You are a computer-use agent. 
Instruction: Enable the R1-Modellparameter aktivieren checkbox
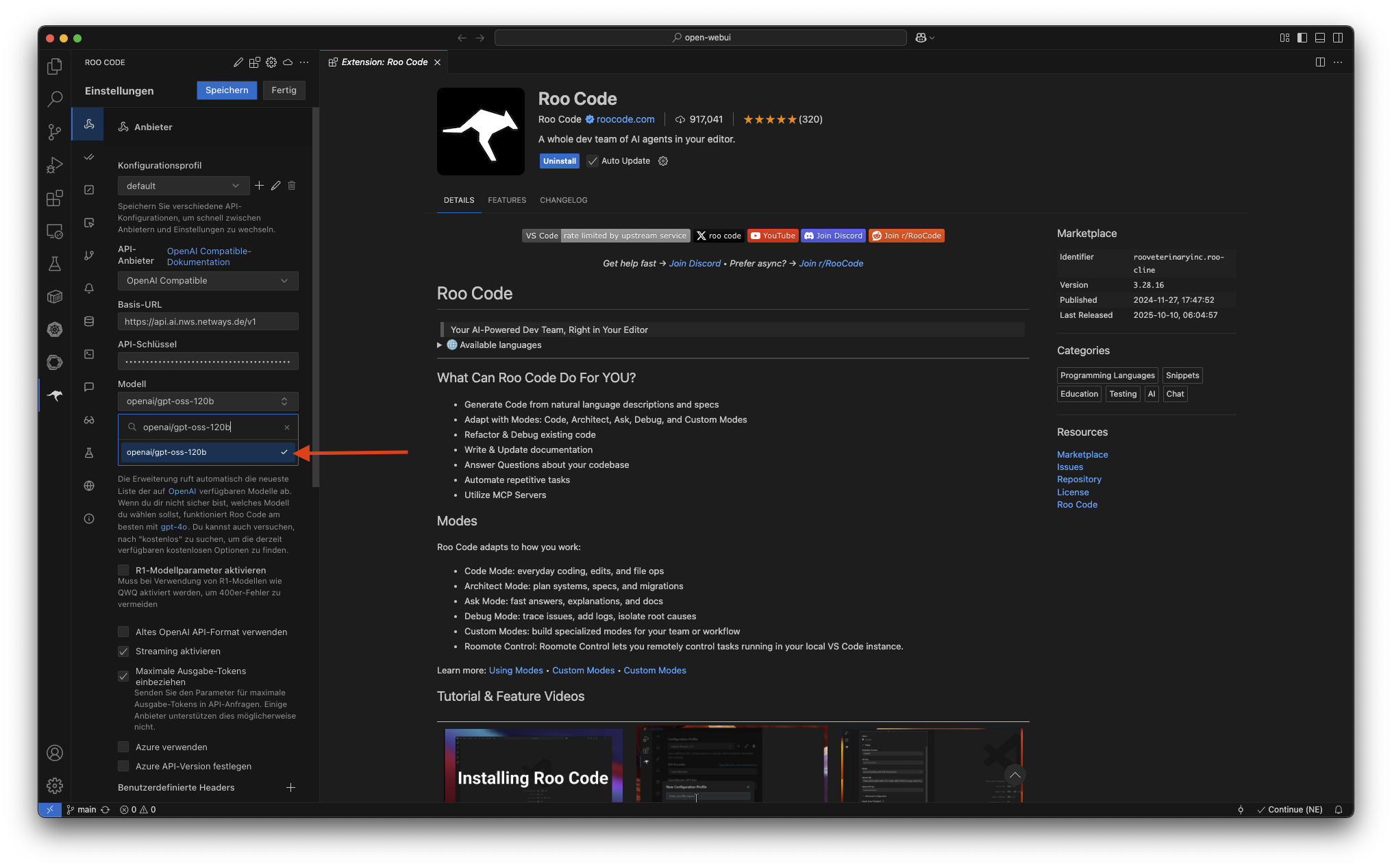pyautogui.click(x=123, y=570)
